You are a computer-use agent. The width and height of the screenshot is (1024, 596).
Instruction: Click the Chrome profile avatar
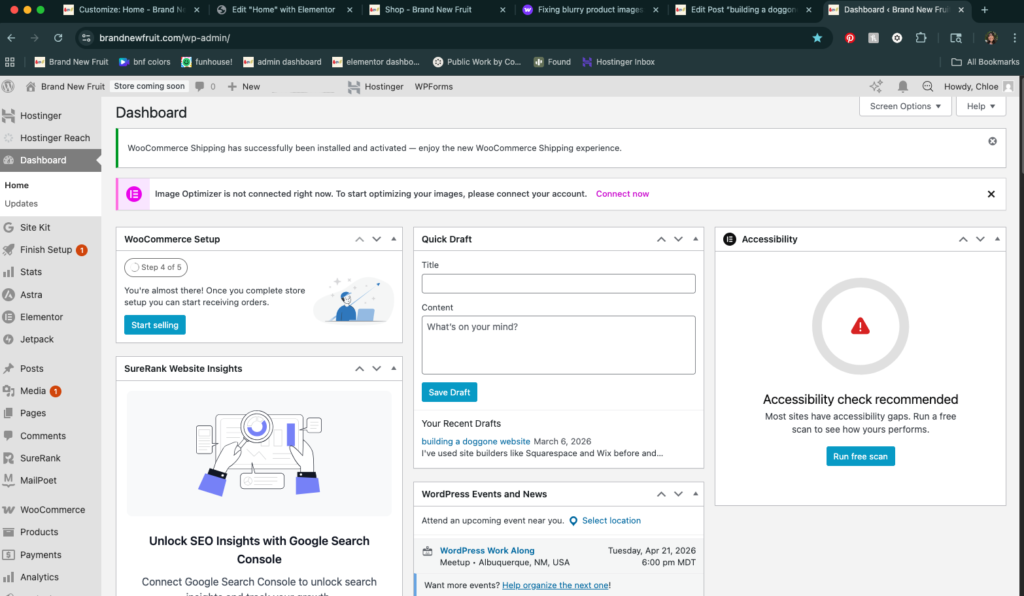991,38
